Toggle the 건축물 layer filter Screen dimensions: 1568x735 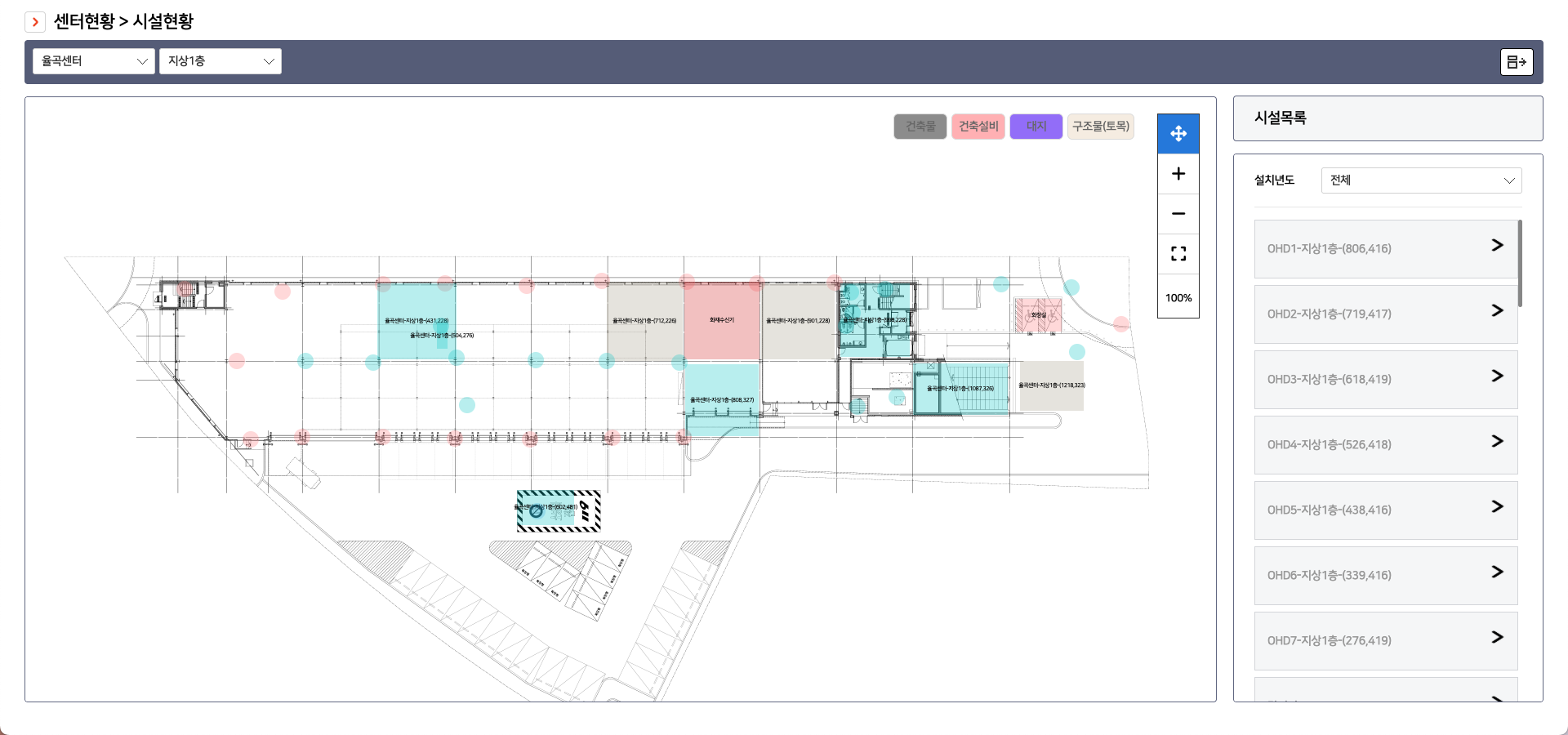920,127
